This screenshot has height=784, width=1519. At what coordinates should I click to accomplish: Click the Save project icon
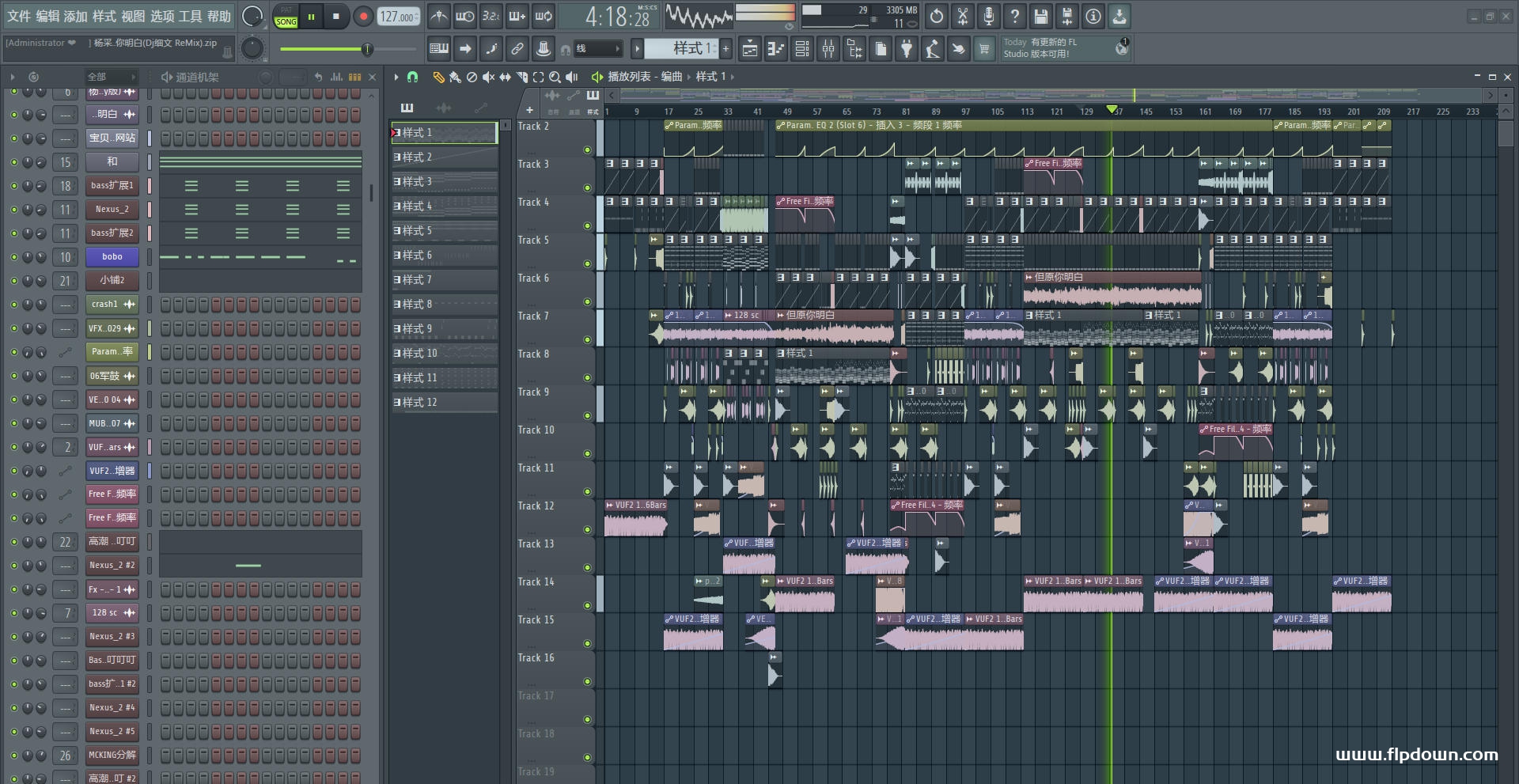1040,16
